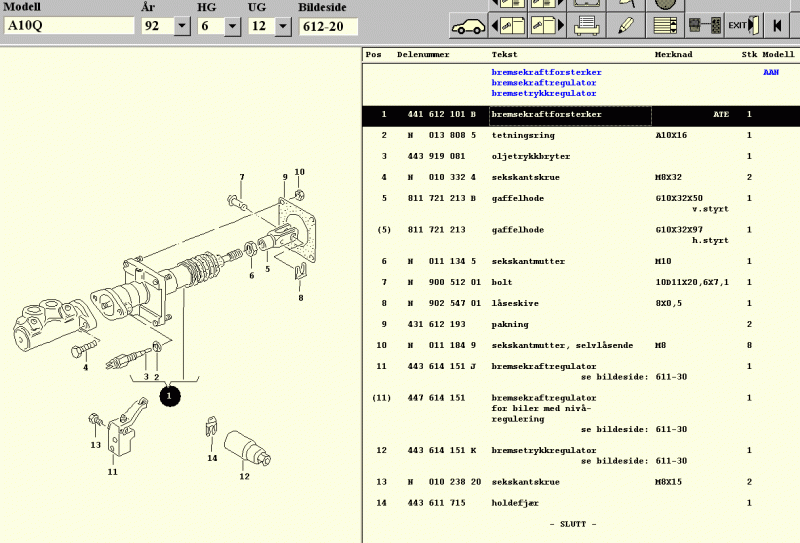Open the UG subgroup dropdown
The height and width of the screenshot is (543, 800).
point(284,26)
